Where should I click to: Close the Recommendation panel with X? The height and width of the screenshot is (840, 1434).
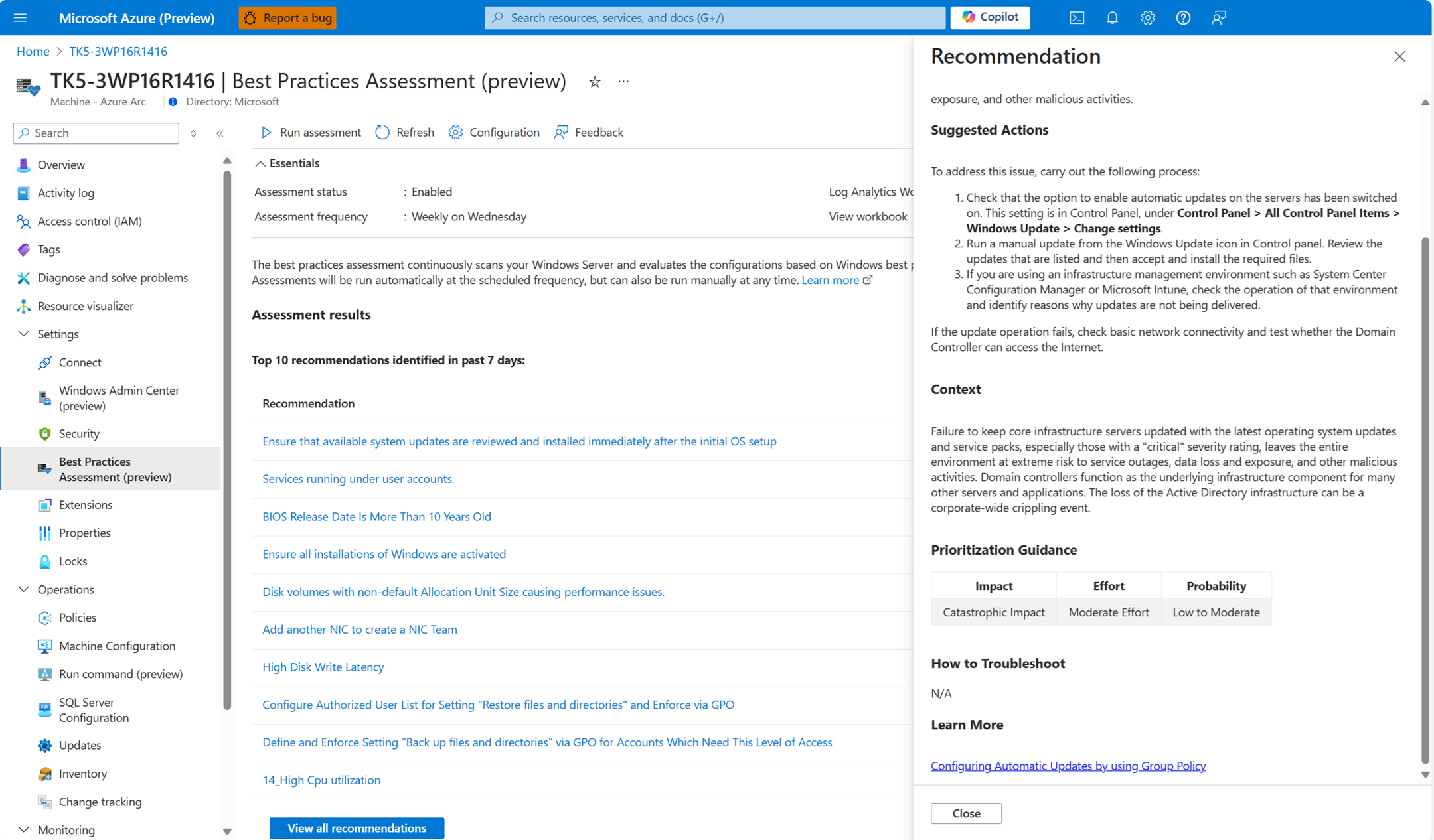[1399, 57]
